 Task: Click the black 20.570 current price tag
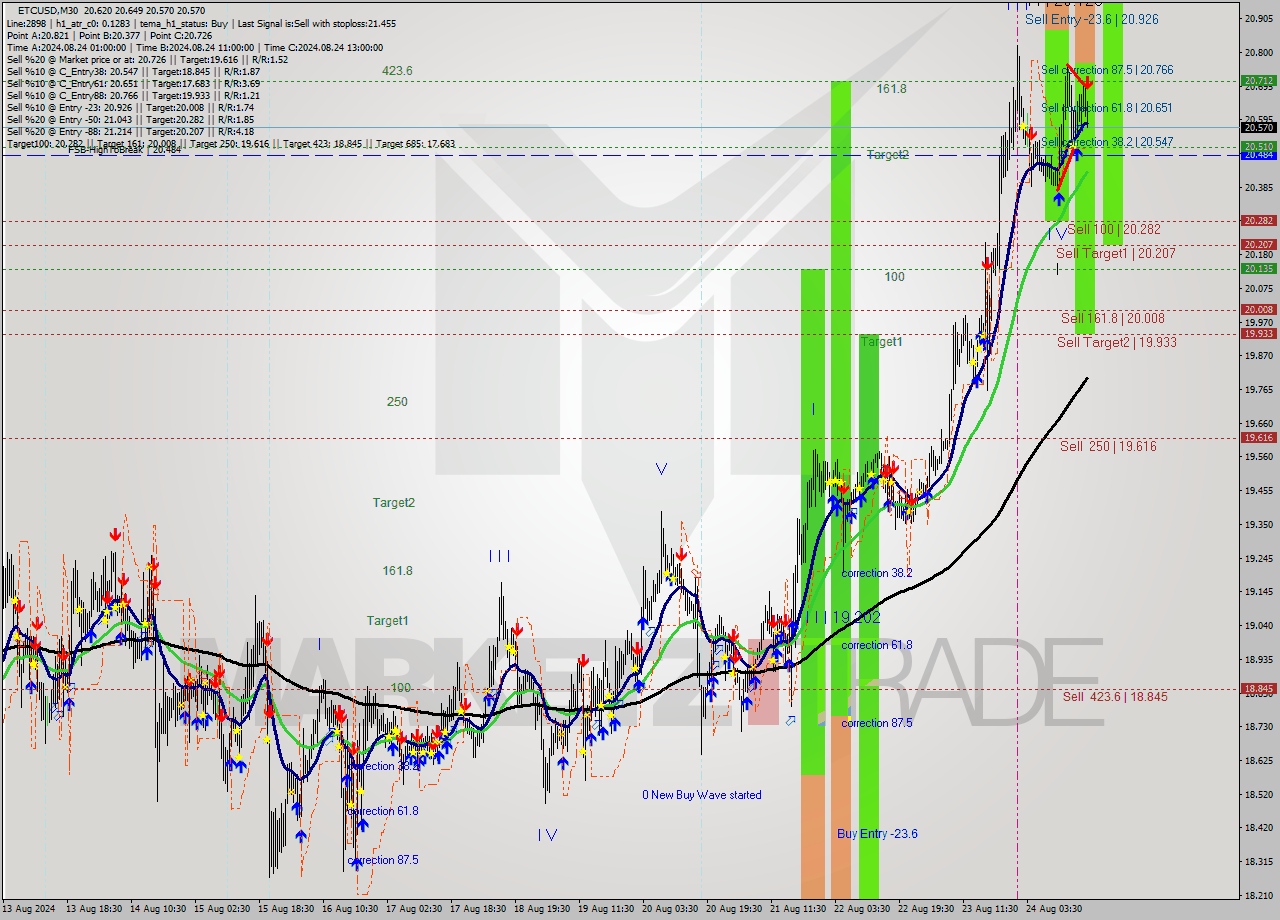1257,127
